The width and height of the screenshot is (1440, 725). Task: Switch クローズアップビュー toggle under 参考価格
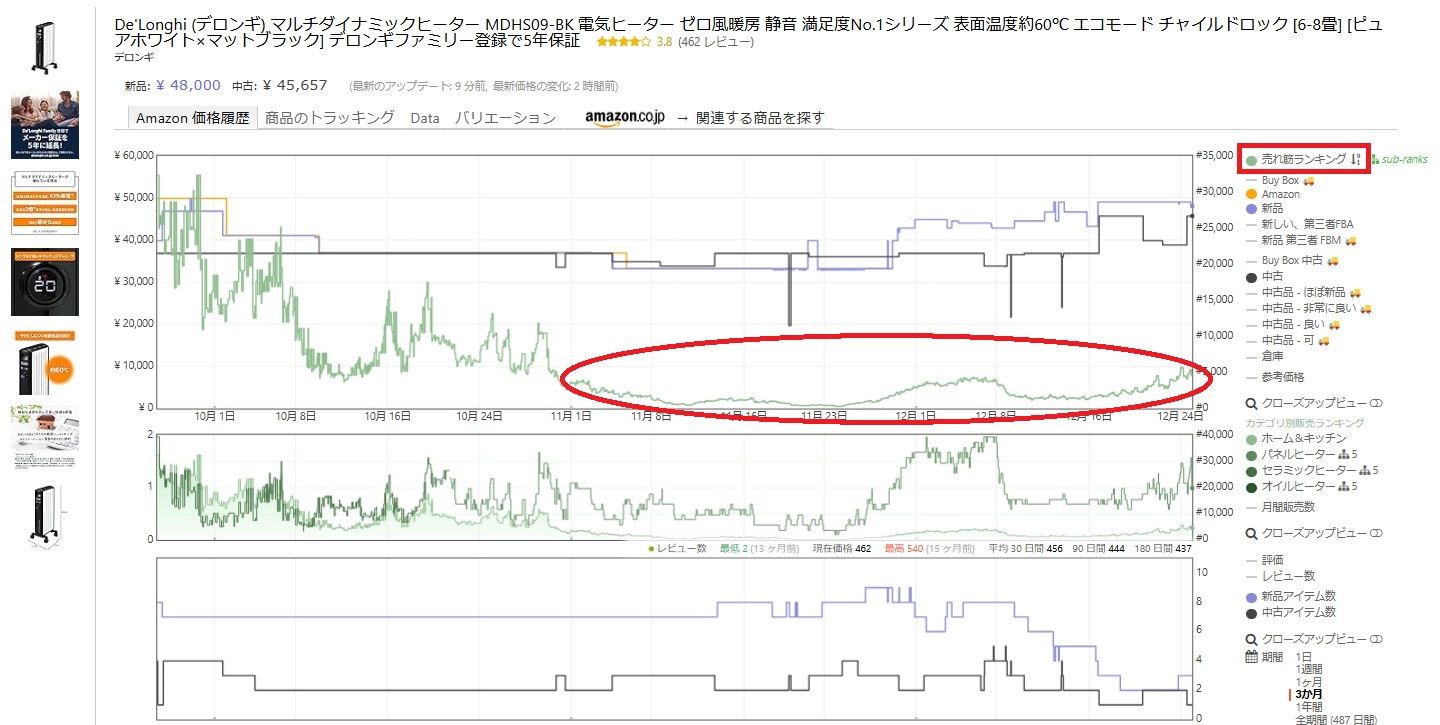(1375, 403)
